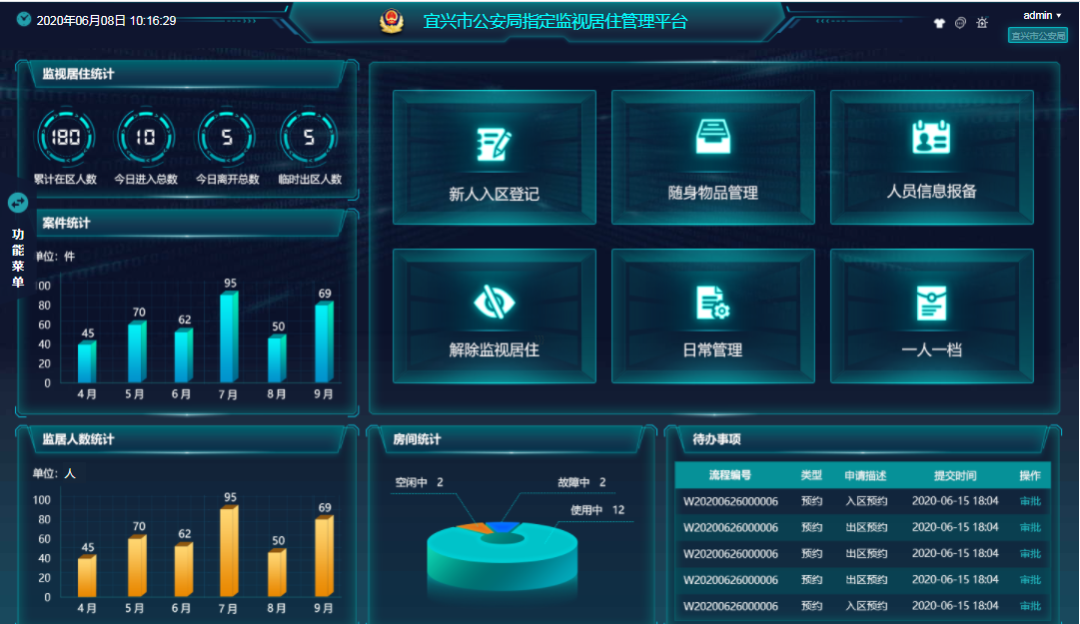Click the 解除监视居住 crossed-eye icon

pyautogui.click(x=493, y=302)
